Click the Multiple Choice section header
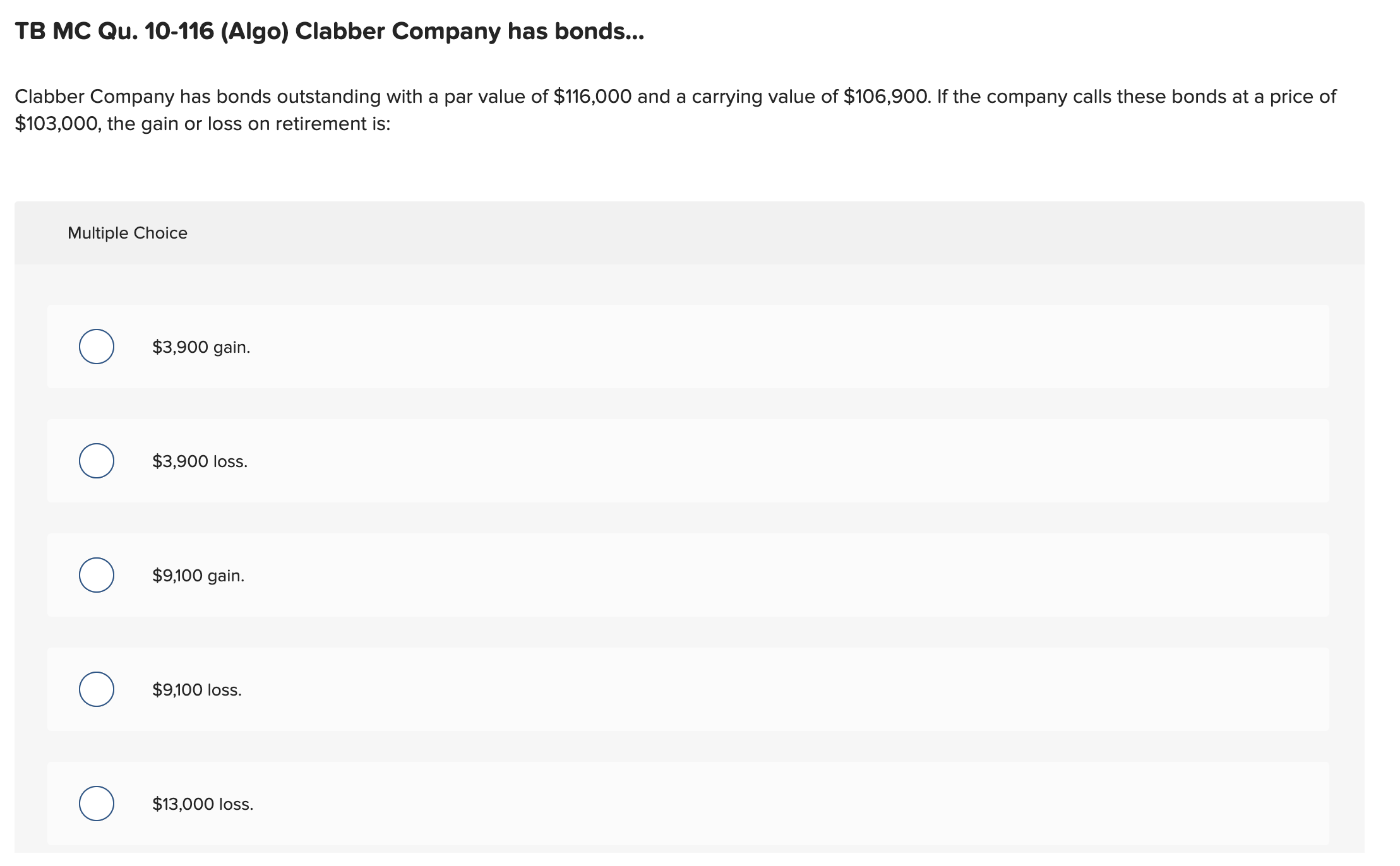Image resolution: width=1400 pixels, height=866 pixels. pyautogui.click(x=127, y=232)
